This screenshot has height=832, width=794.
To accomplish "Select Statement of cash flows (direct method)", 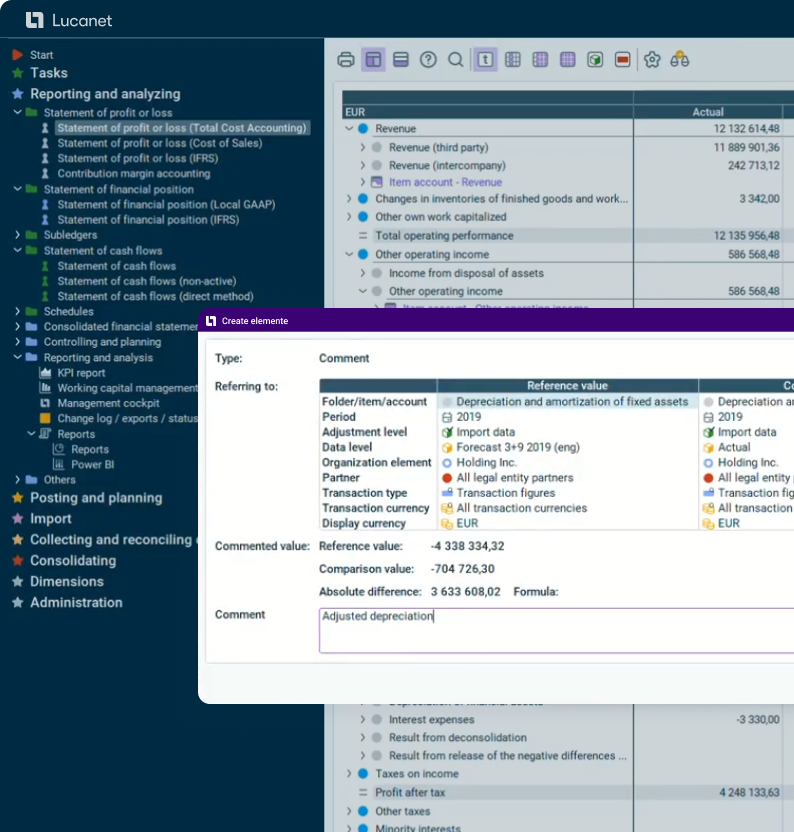I will (155, 296).
